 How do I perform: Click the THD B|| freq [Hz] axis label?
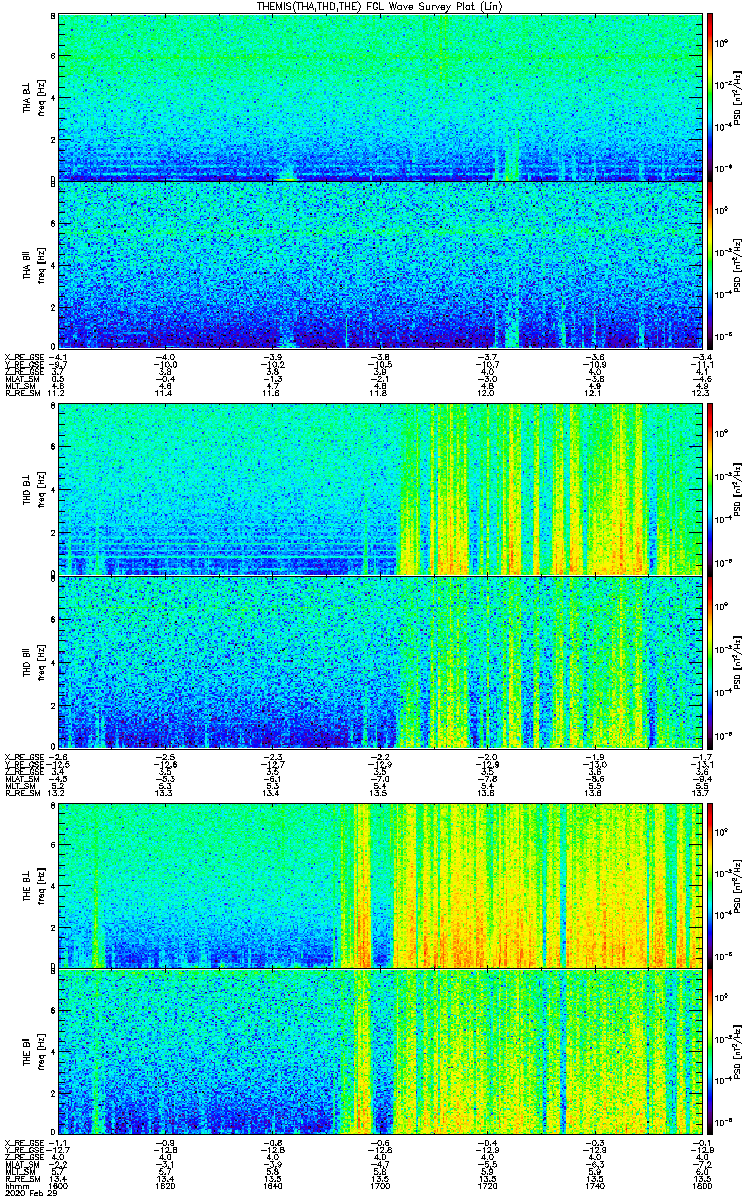(x=34, y=661)
